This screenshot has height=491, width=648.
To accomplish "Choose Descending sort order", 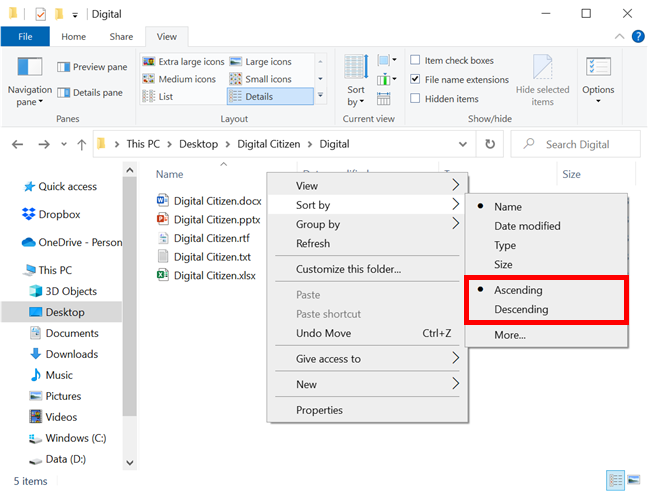I will point(546,309).
